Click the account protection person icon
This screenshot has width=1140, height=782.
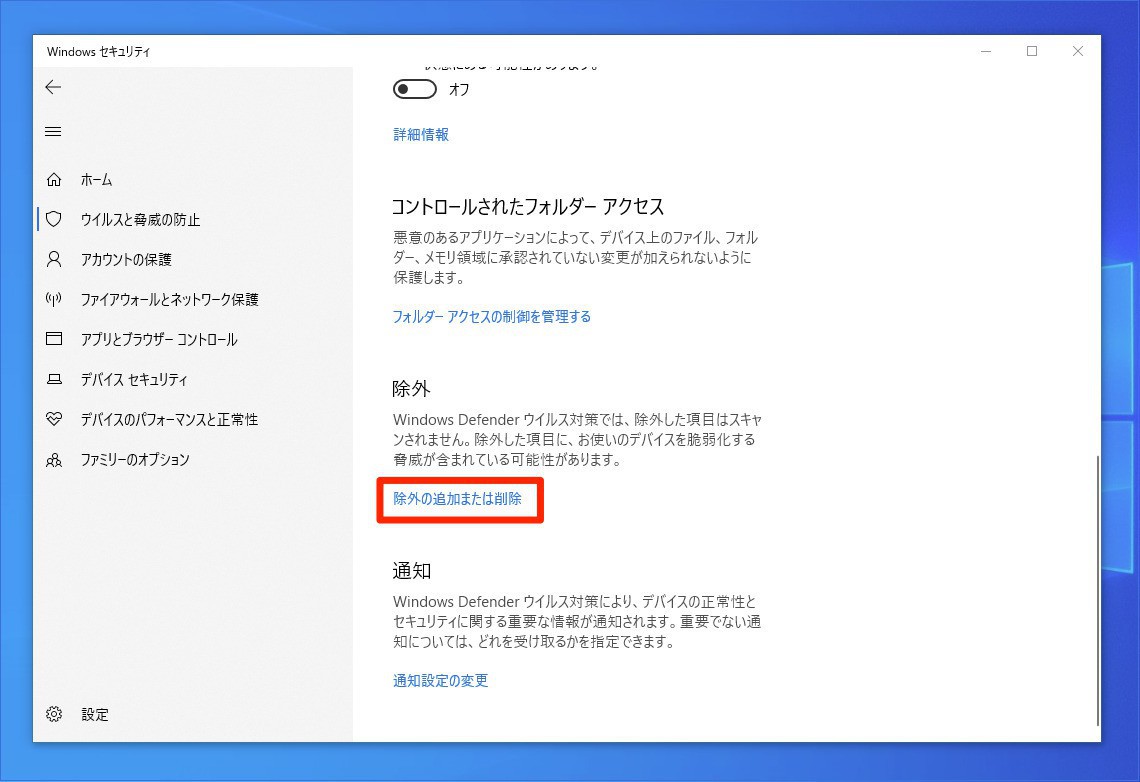pyautogui.click(x=54, y=259)
